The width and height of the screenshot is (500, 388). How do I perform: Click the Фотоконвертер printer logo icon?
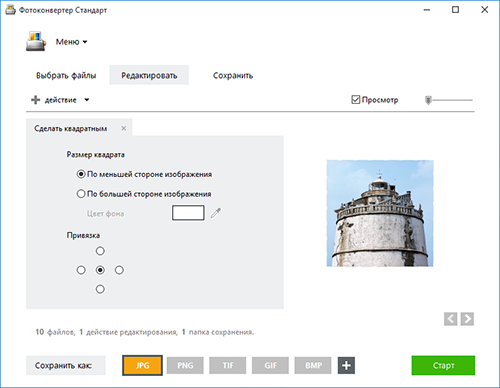[x=36, y=41]
